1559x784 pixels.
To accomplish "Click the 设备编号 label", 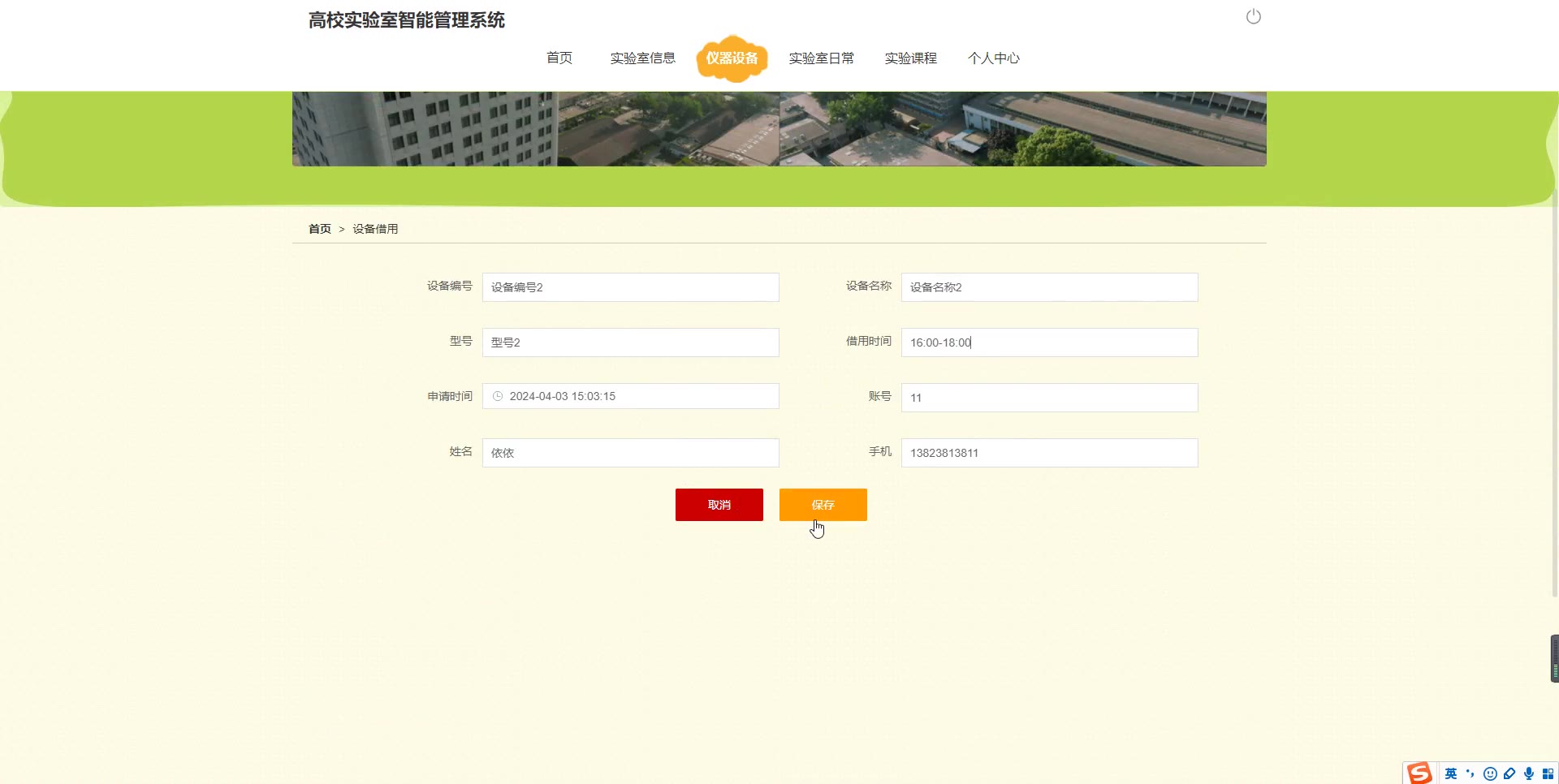I will click(450, 286).
